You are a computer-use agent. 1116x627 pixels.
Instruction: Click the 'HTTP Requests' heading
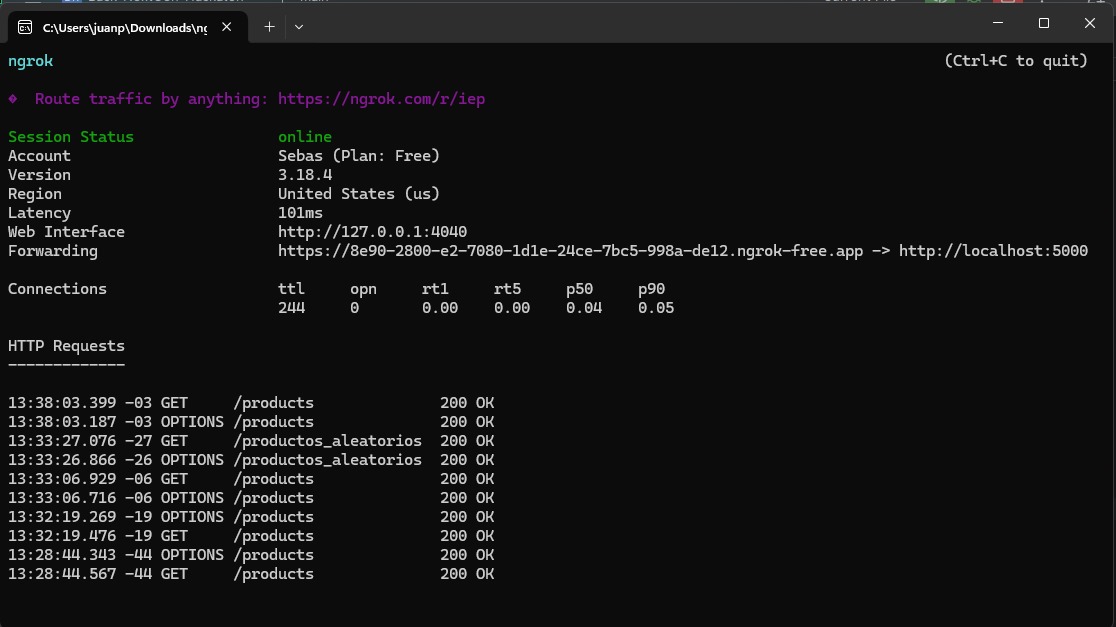(x=66, y=346)
